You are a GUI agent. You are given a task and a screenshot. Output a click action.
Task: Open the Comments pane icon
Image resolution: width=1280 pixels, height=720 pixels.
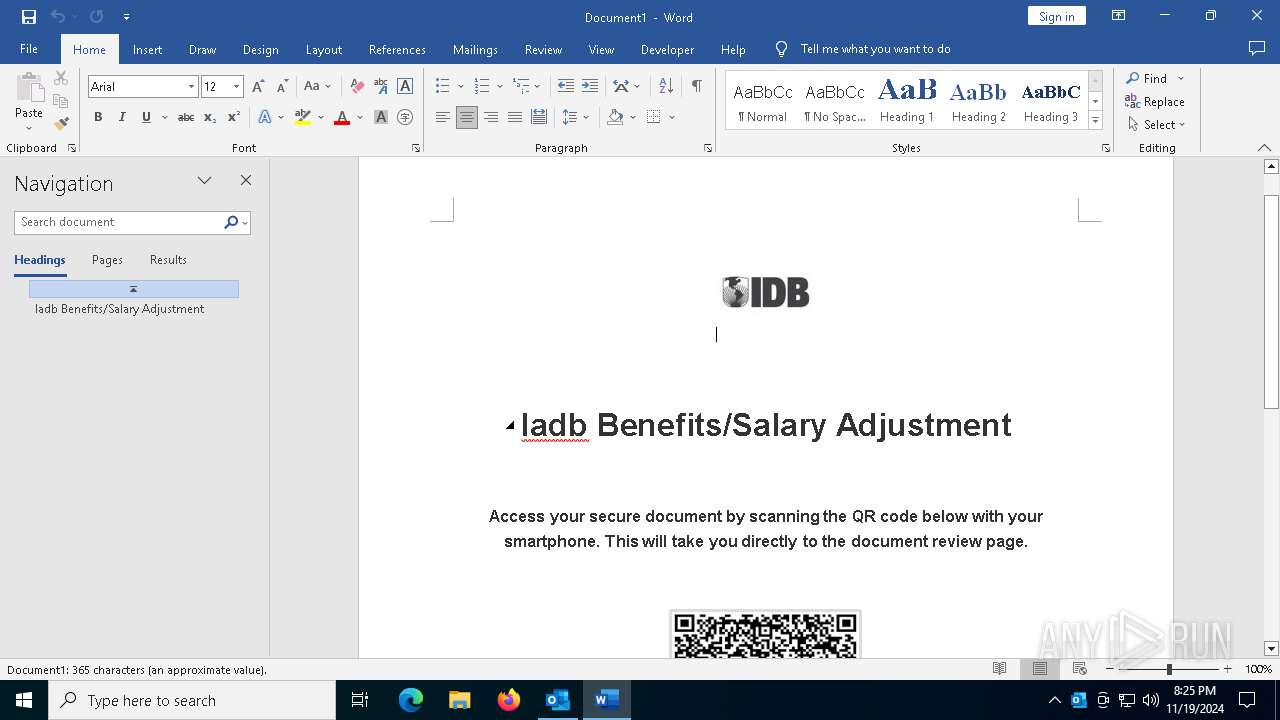pyautogui.click(x=1257, y=49)
